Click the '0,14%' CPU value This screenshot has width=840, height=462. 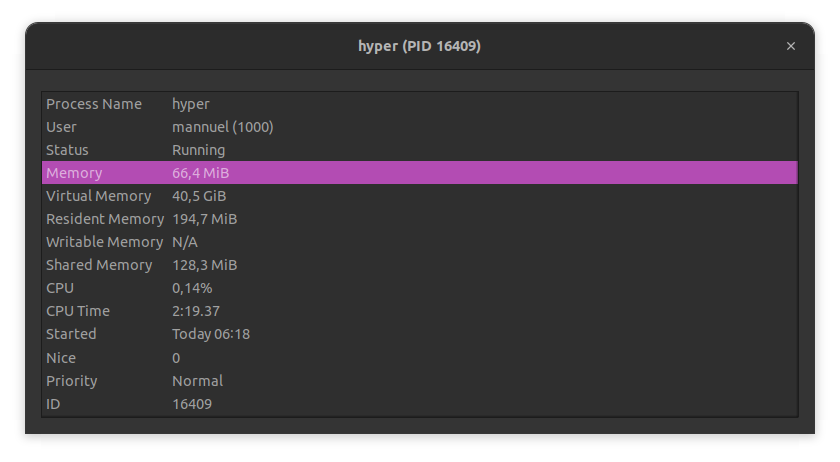pos(192,288)
